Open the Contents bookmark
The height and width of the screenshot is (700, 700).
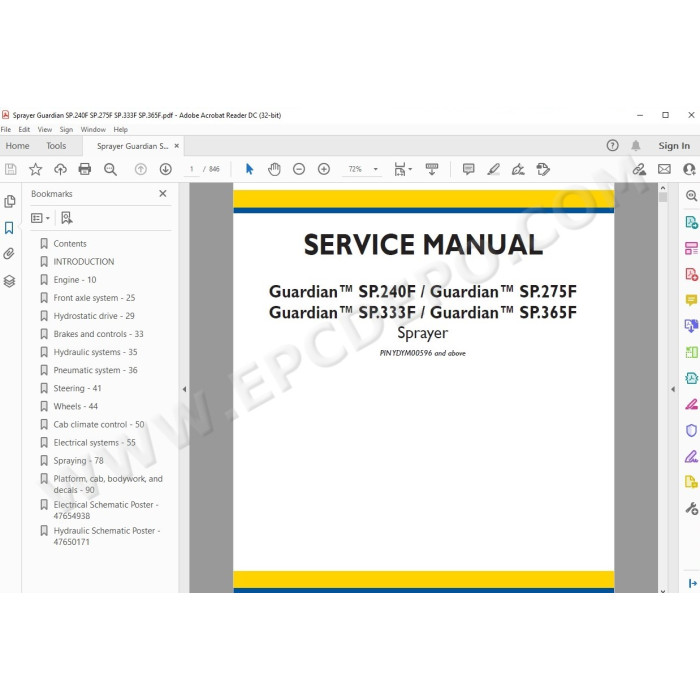[x=70, y=243]
